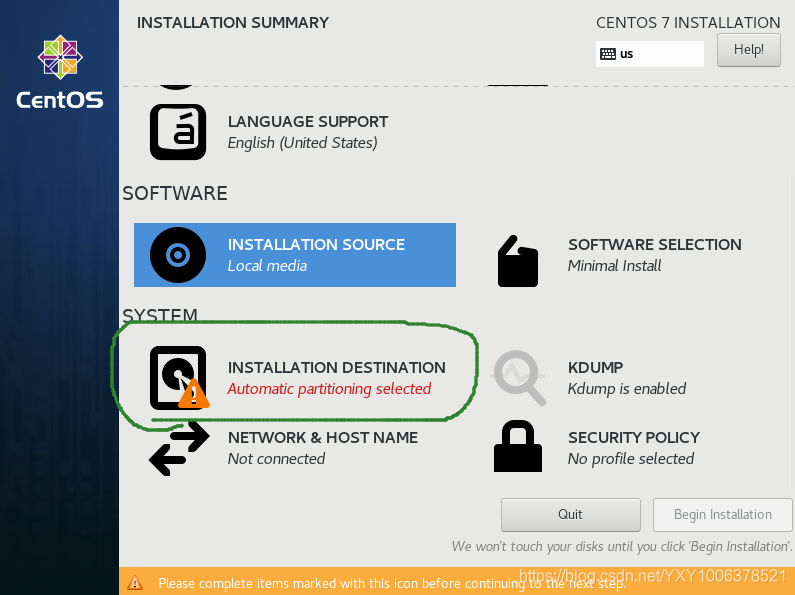The image size is (795, 595).
Task: Click Automatic partitioning selected warning text
Action: [x=329, y=389]
